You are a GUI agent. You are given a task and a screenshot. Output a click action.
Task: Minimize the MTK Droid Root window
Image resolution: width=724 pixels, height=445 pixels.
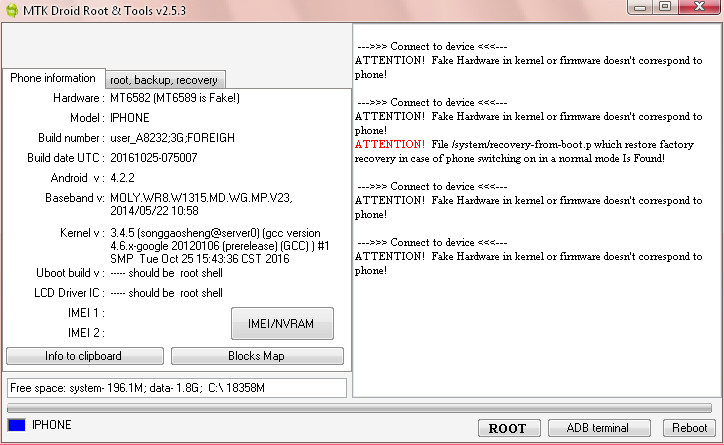click(x=640, y=7)
